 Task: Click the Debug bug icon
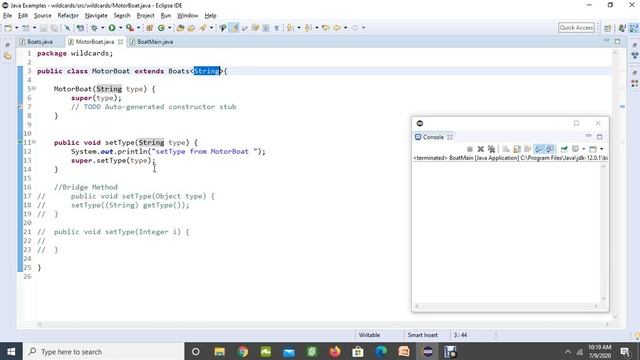[x=94, y=28]
